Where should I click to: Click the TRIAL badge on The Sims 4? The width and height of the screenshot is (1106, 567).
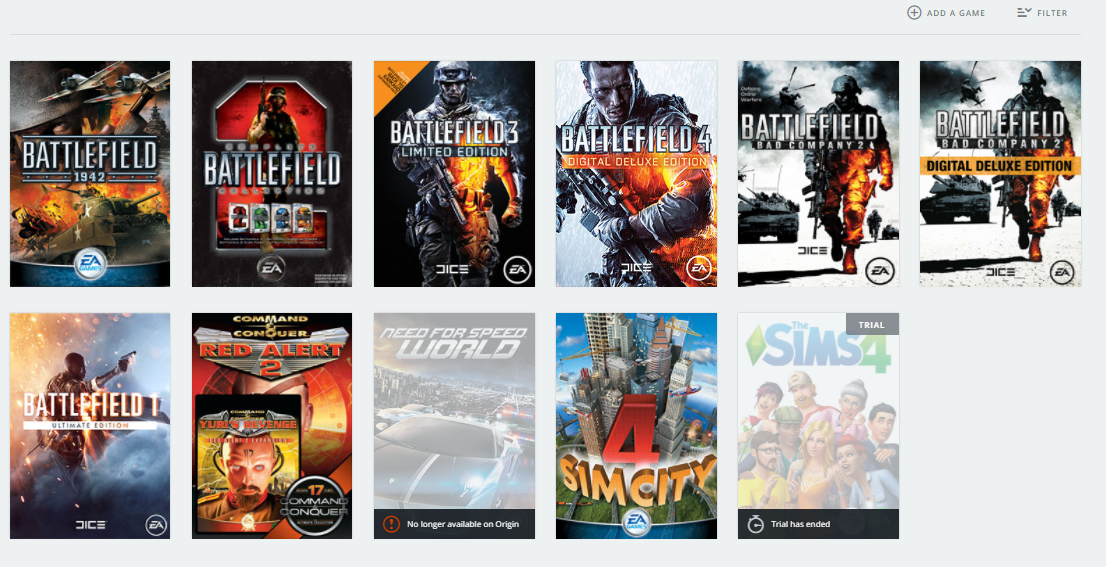tap(872, 324)
